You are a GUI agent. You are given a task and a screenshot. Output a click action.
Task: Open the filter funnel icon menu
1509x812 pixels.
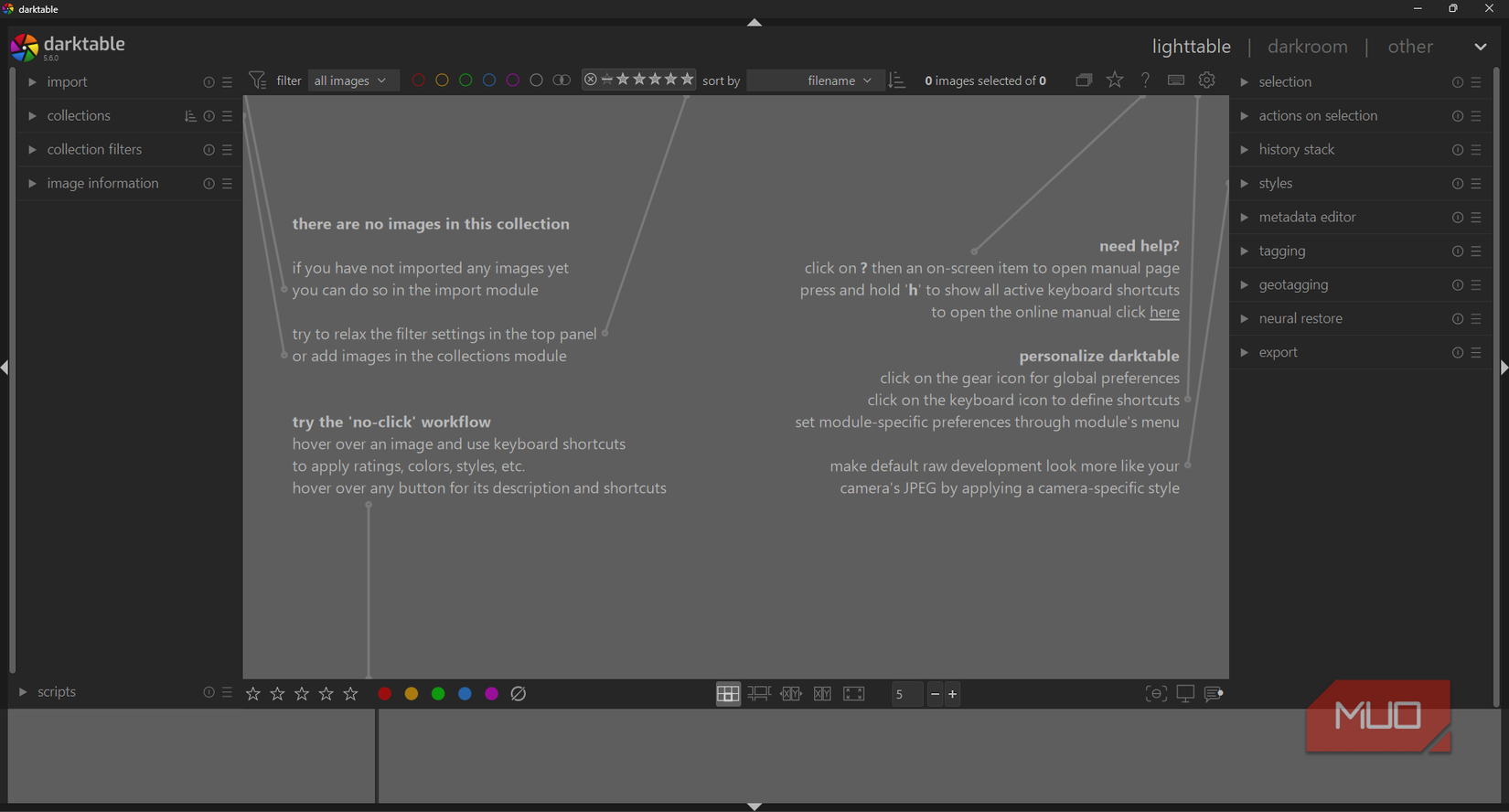258,80
